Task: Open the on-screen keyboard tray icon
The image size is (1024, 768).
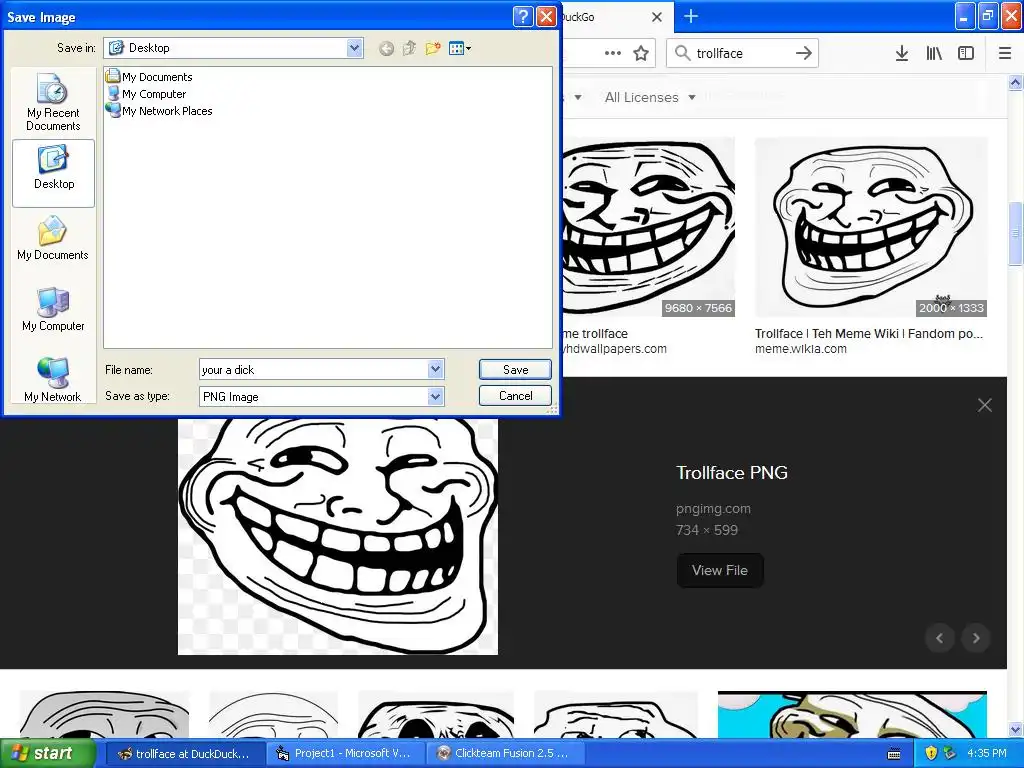Action: 895,754
